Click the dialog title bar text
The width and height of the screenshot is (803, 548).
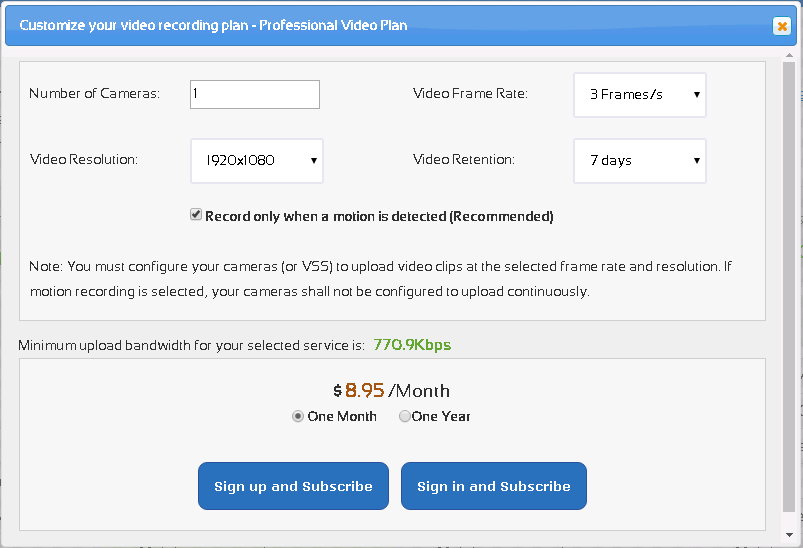(x=213, y=25)
